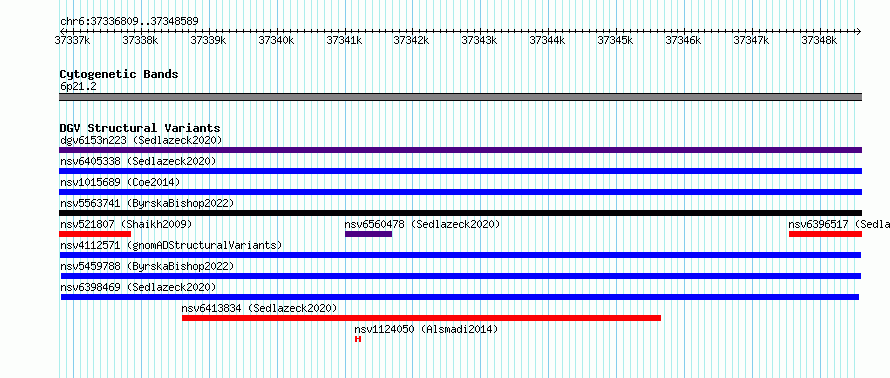Click the 37347k ruler tick label
Screen dimensions: 890x378
(751, 40)
